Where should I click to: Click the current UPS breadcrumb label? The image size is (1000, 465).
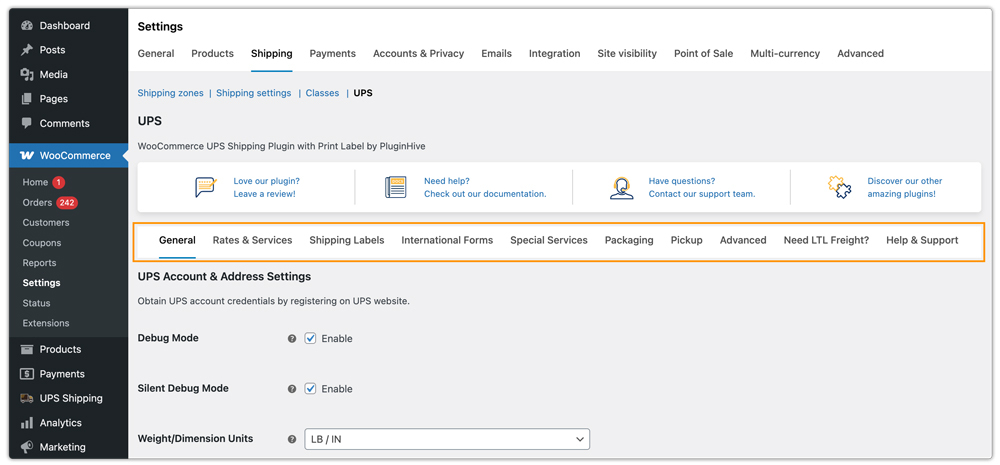[363, 93]
